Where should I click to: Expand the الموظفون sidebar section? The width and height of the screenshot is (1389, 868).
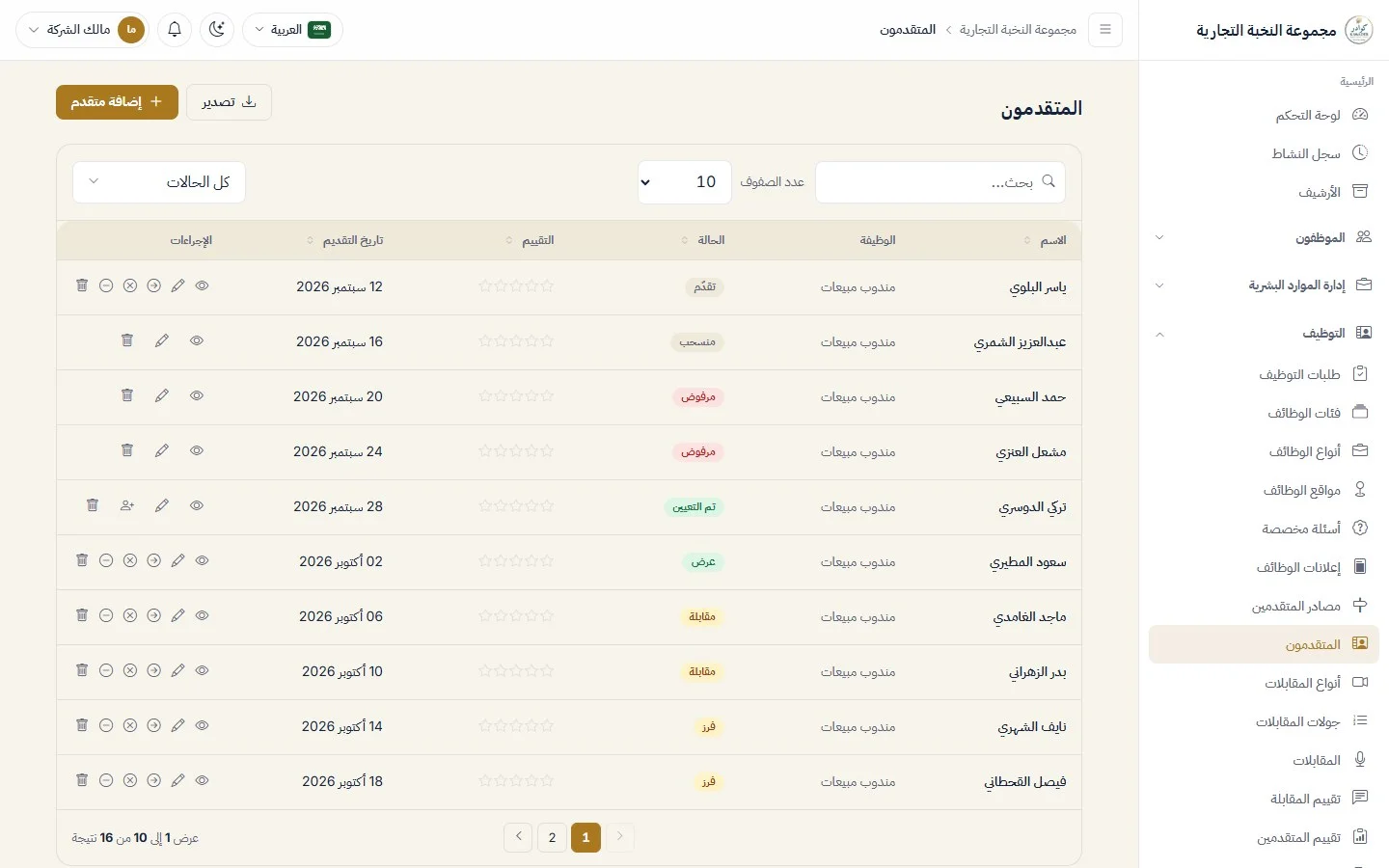pyautogui.click(x=1264, y=237)
